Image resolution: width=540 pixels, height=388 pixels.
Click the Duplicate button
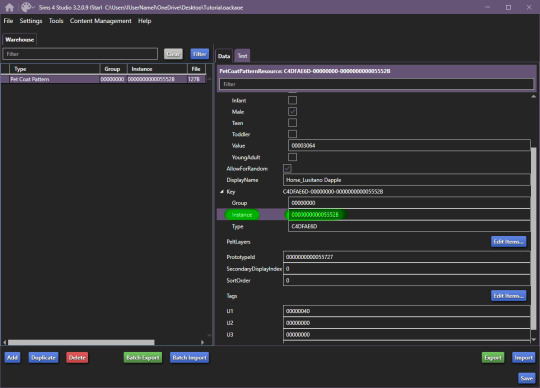click(43, 358)
